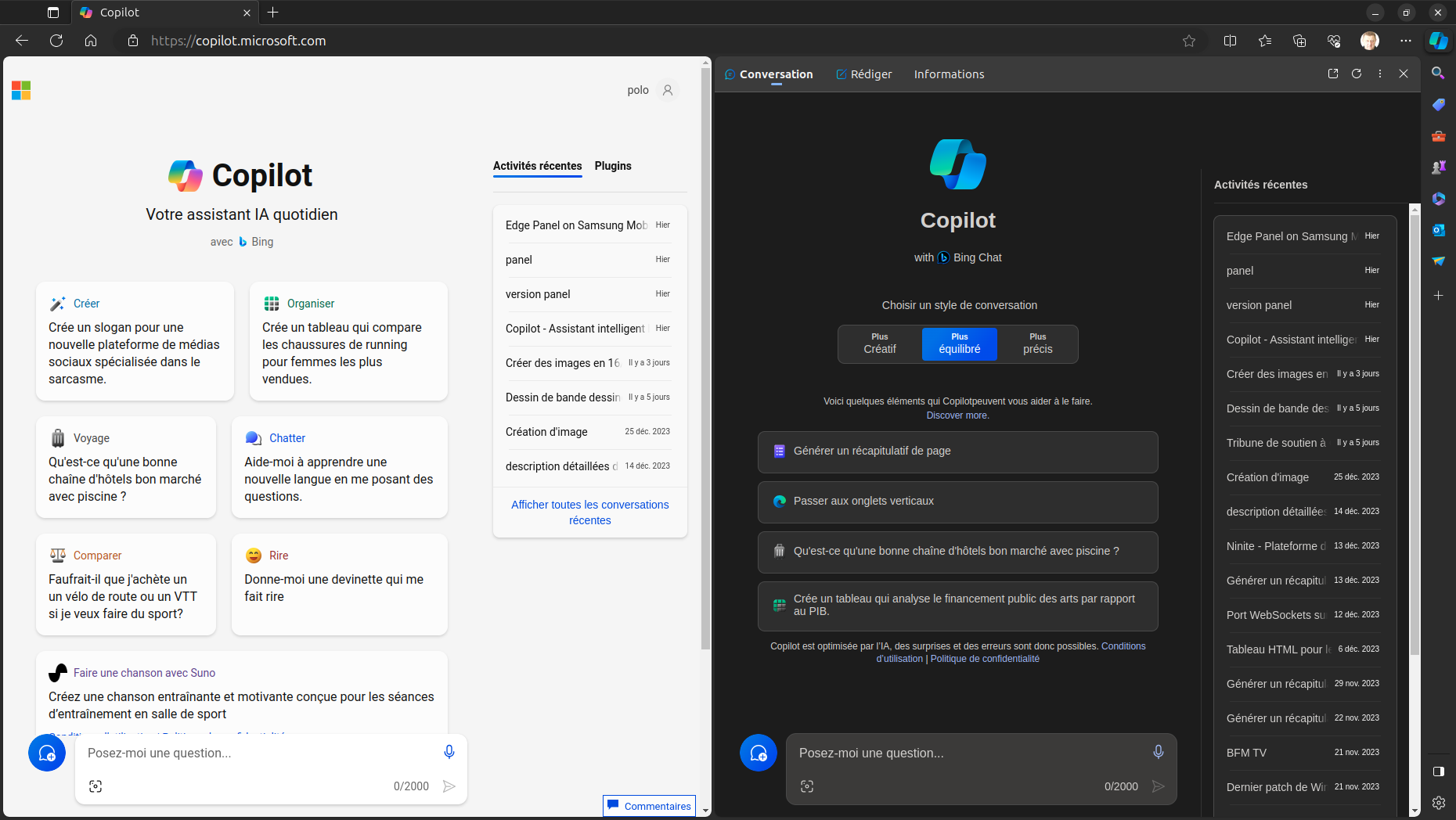This screenshot has width=1456, height=820.
Task: Open the Copilot panel more options menu
Action: [1380, 74]
